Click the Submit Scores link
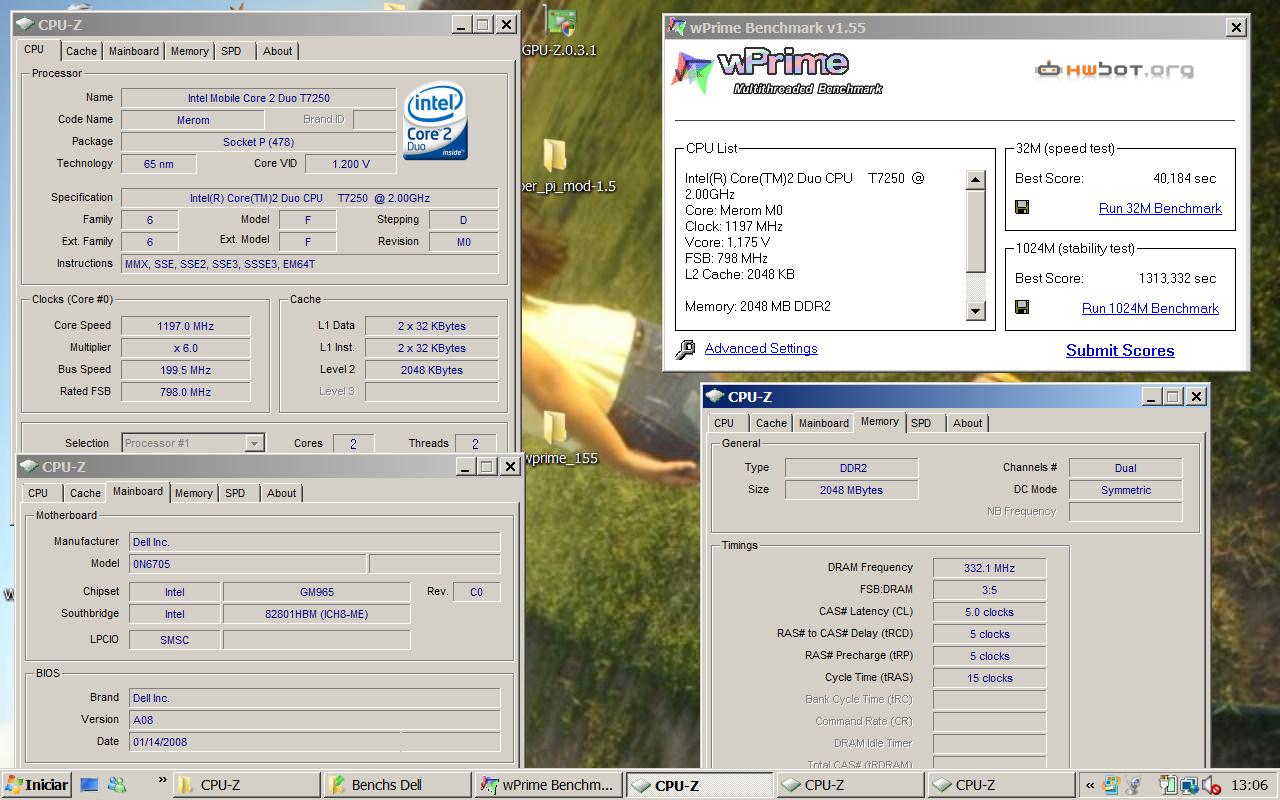 (x=1120, y=351)
